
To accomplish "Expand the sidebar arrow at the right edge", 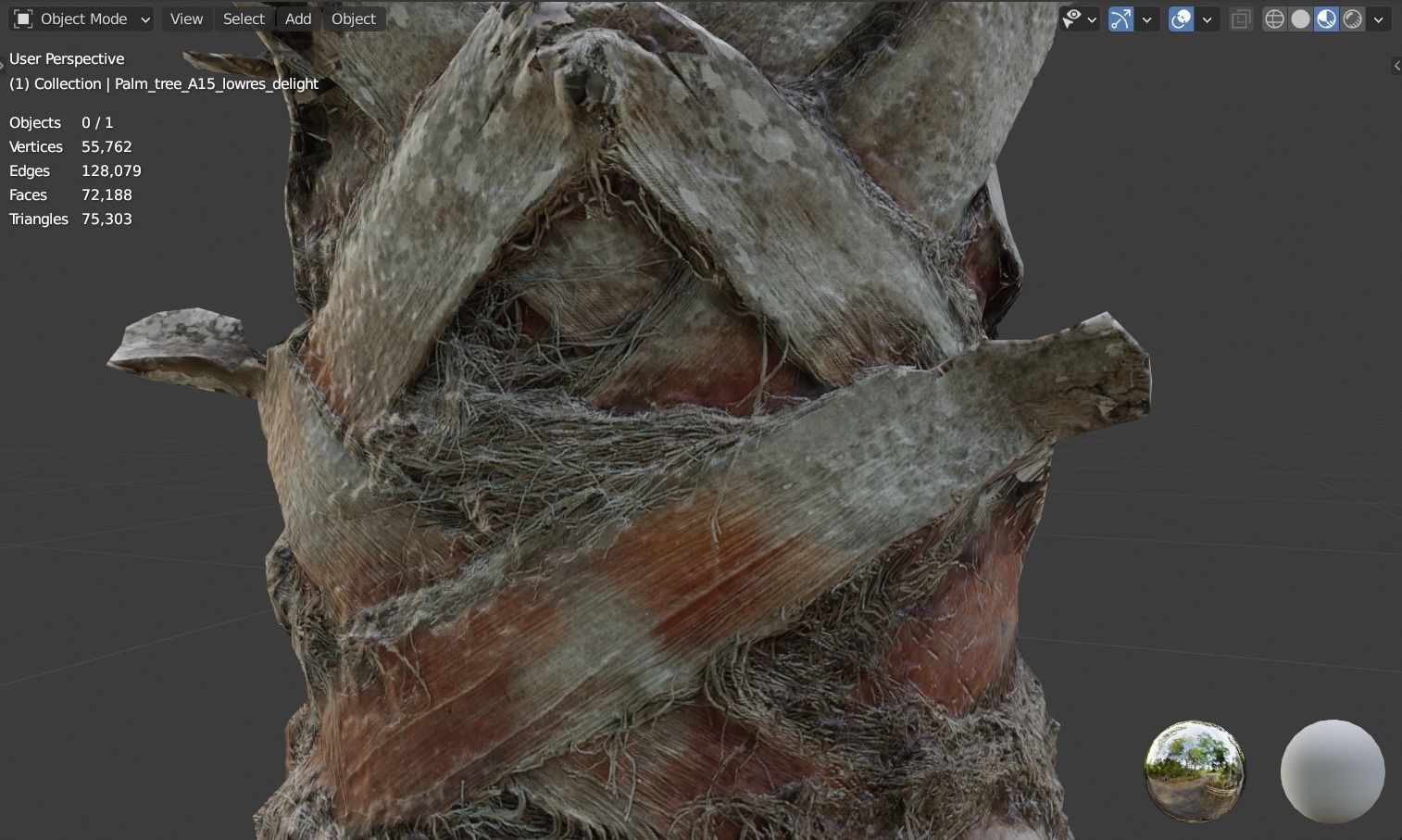I will click(x=1396, y=65).
